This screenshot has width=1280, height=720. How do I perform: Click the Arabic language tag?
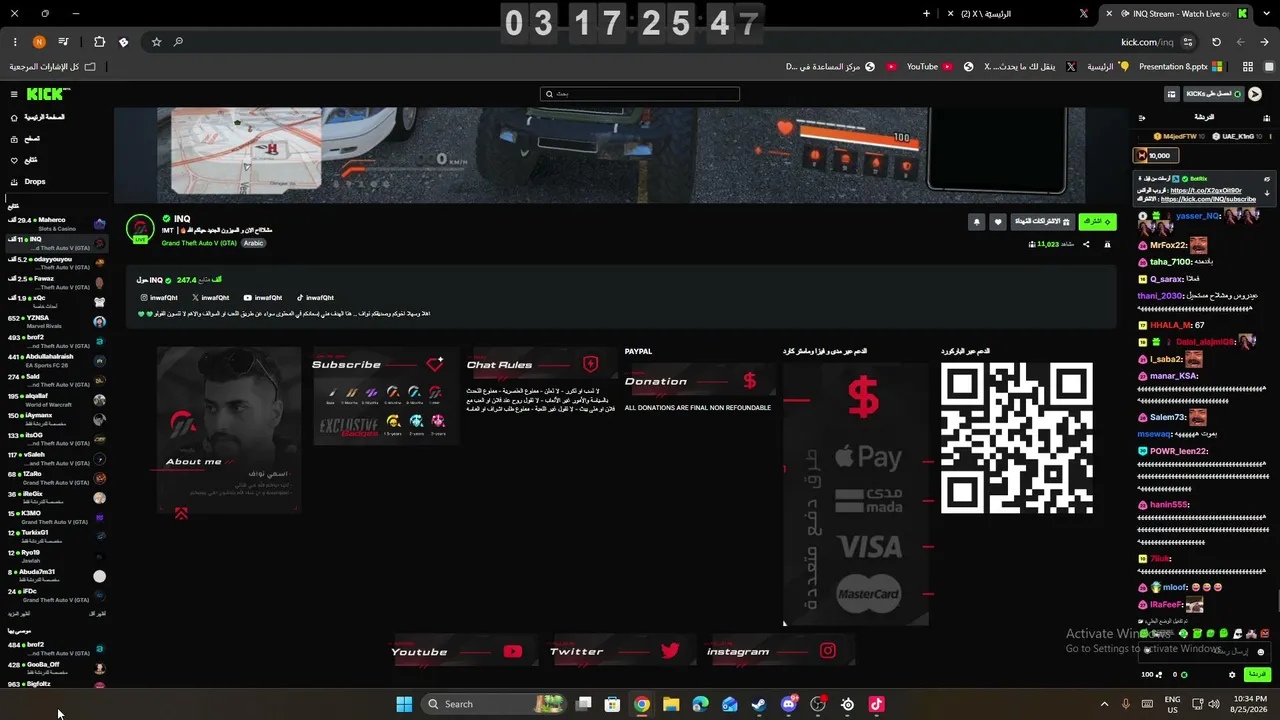pyautogui.click(x=253, y=243)
